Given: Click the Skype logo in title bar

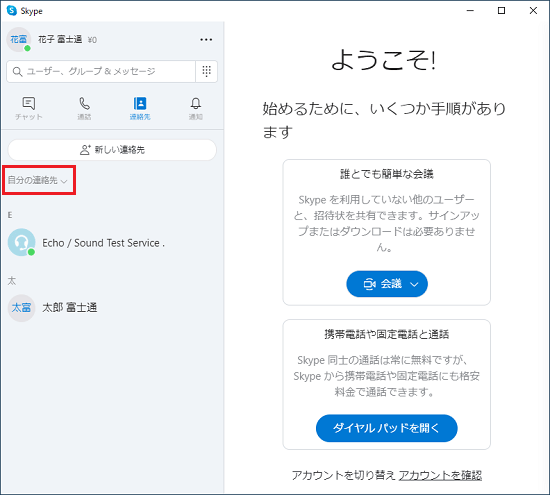Looking at the screenshot, I should click(12, 11).
